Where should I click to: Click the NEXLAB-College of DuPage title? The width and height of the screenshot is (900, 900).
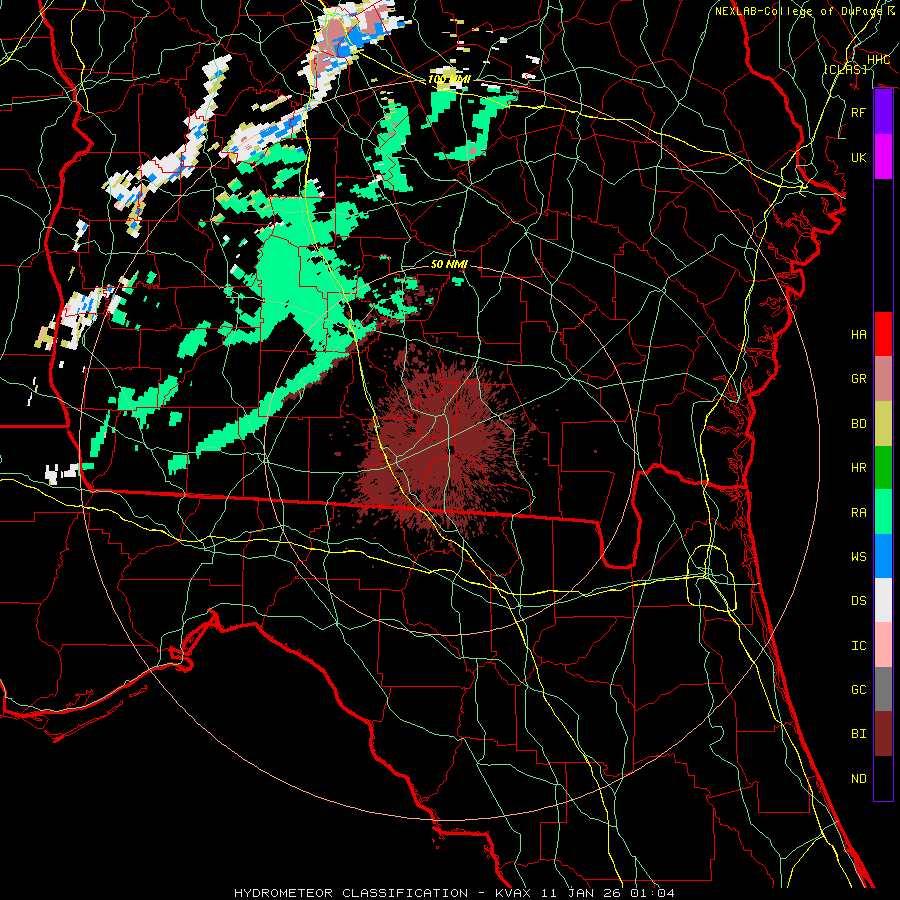point(801,11)
